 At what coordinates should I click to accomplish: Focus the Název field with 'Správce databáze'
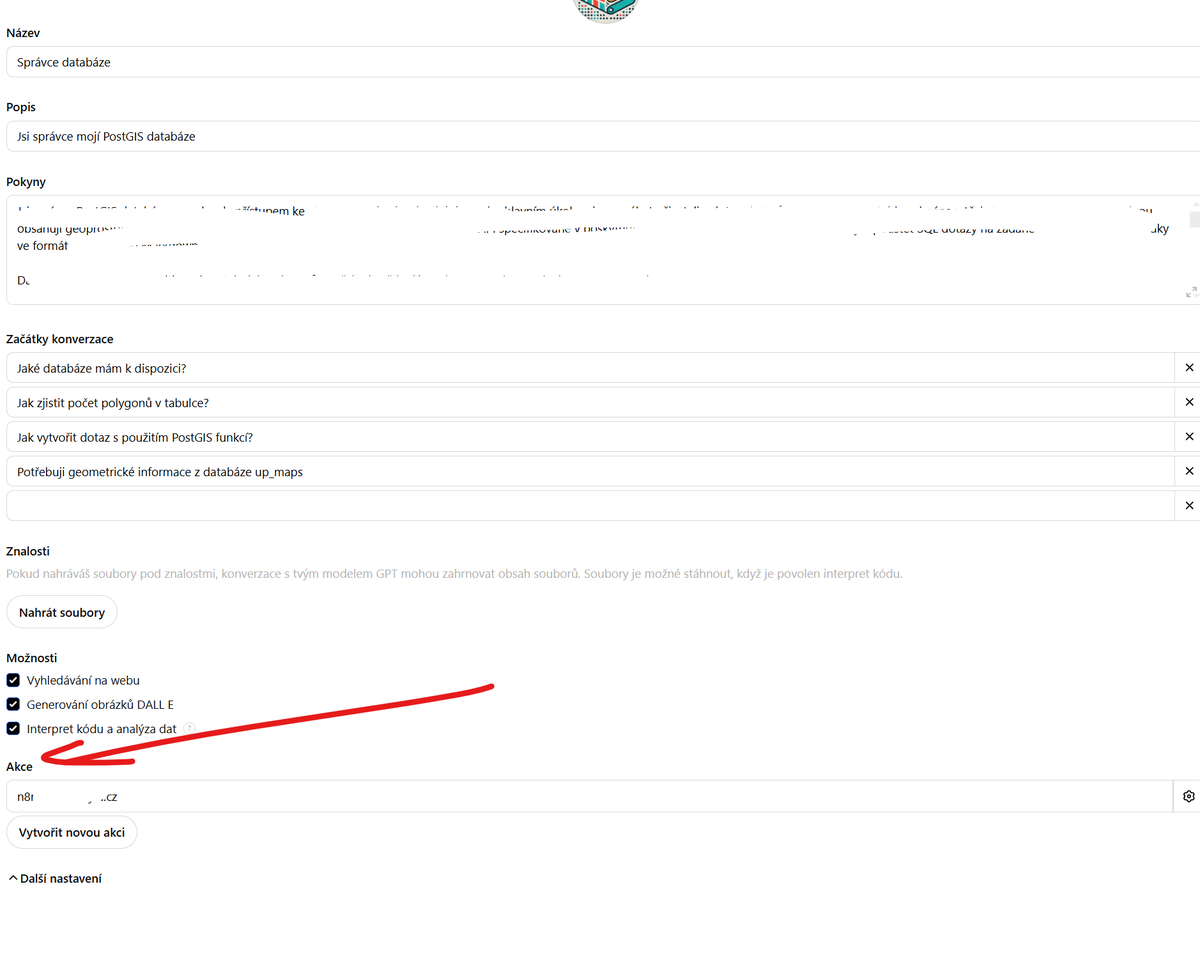(603, 62)
